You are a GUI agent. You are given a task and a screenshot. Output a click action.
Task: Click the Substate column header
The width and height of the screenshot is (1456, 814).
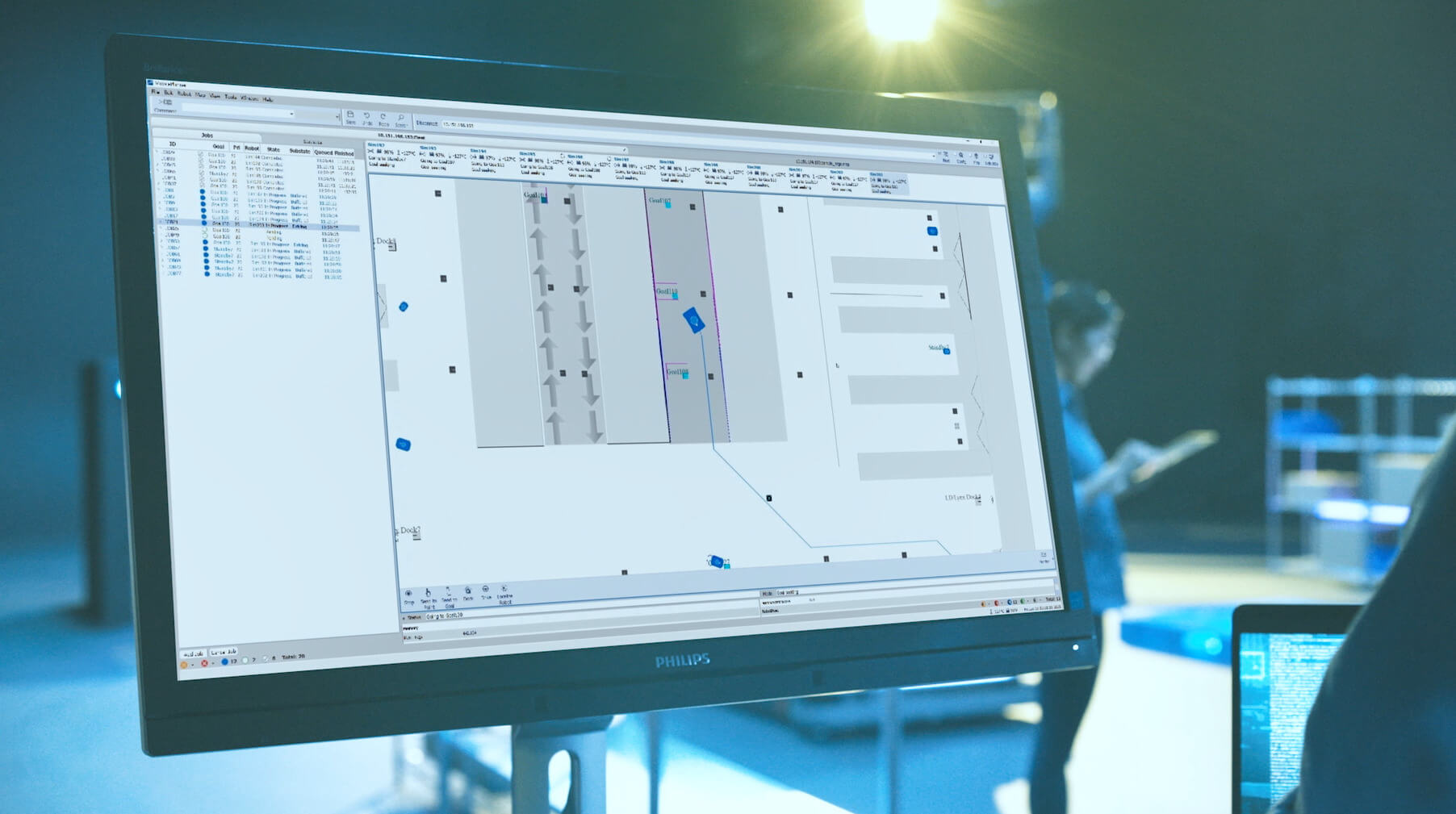[299, 151]
